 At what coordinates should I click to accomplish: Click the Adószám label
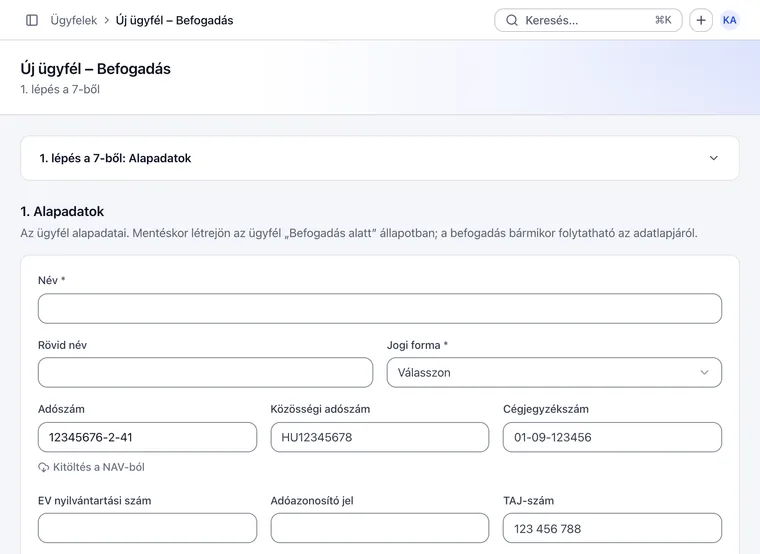[61, 409]
